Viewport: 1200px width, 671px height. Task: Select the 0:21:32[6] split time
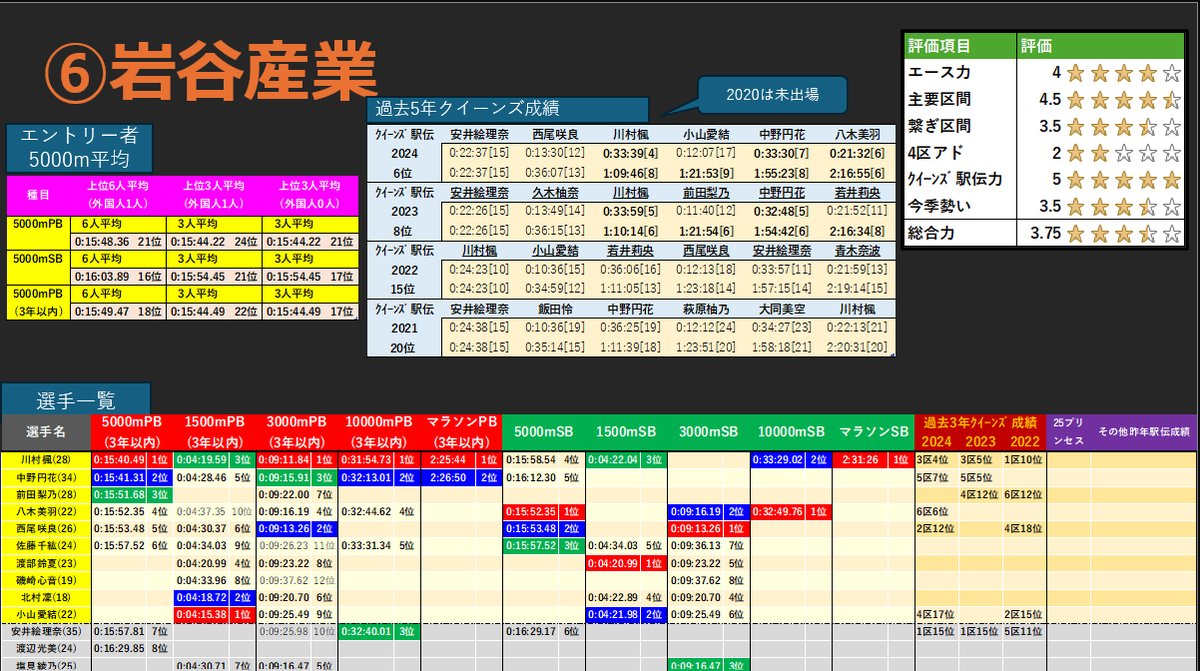point(856,152)
